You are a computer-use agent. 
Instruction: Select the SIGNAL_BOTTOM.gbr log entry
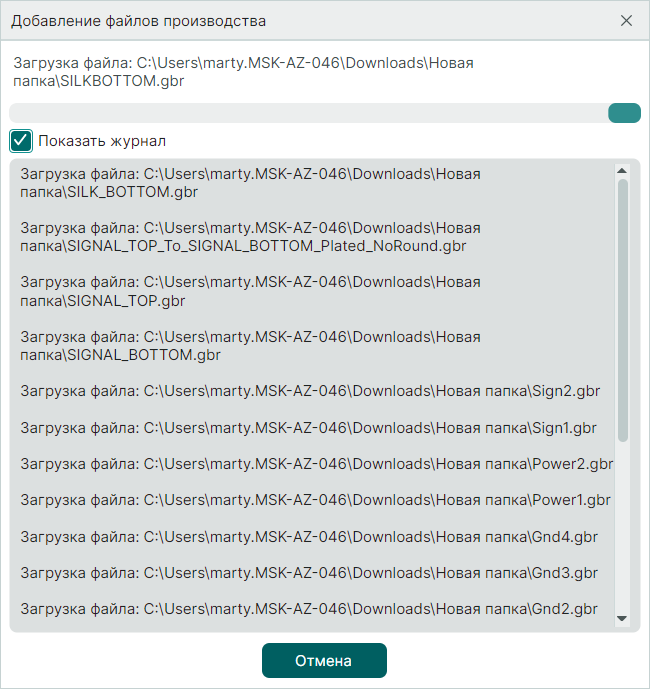(251, 346)
